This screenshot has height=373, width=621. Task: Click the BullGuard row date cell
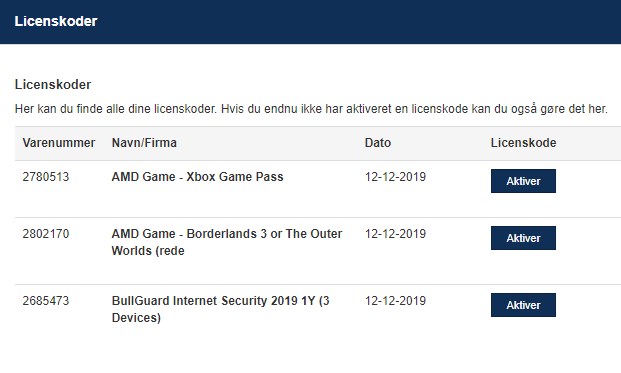click(x=395, y=301)
